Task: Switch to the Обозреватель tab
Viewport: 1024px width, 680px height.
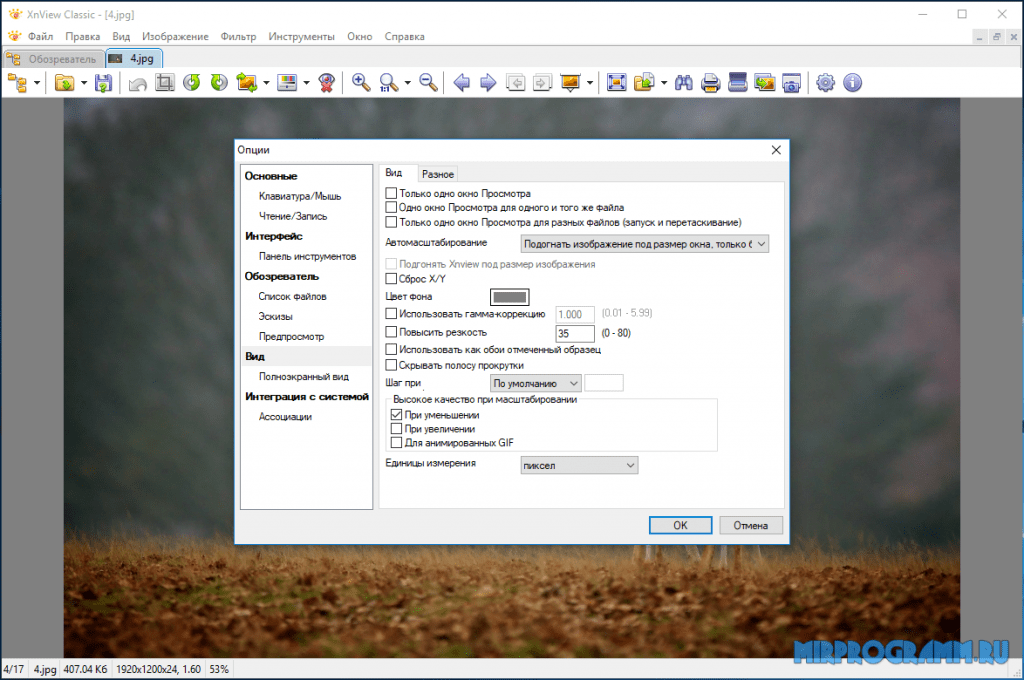Action: point(54,59)
